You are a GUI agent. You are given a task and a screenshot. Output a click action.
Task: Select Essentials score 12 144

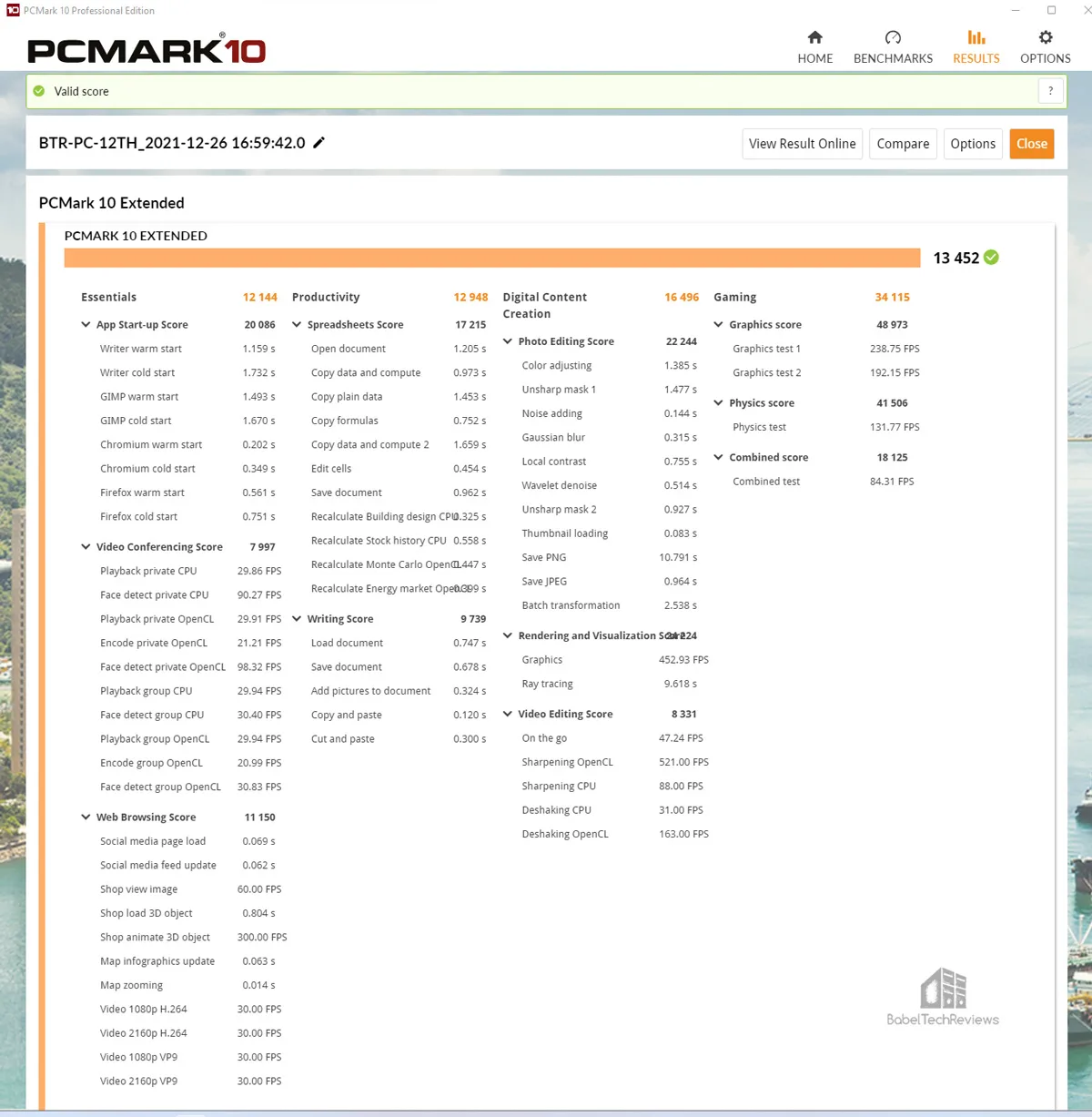pyautogui.click(x=260, y=298)
